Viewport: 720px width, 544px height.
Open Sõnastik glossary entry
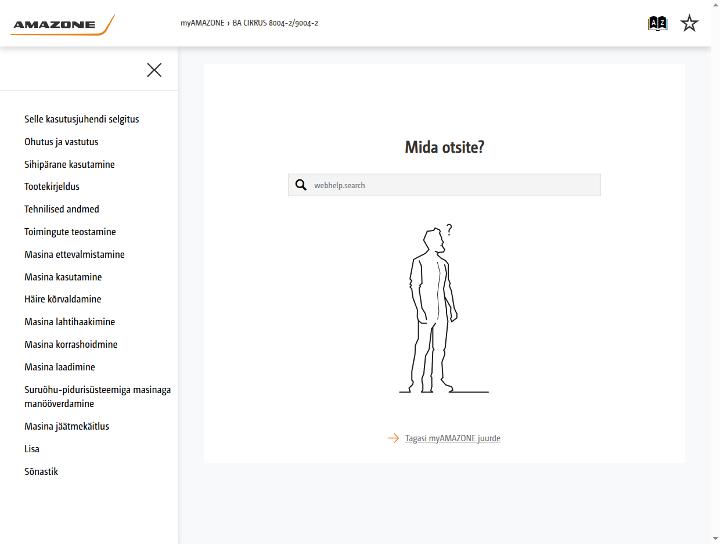(41, 471)
